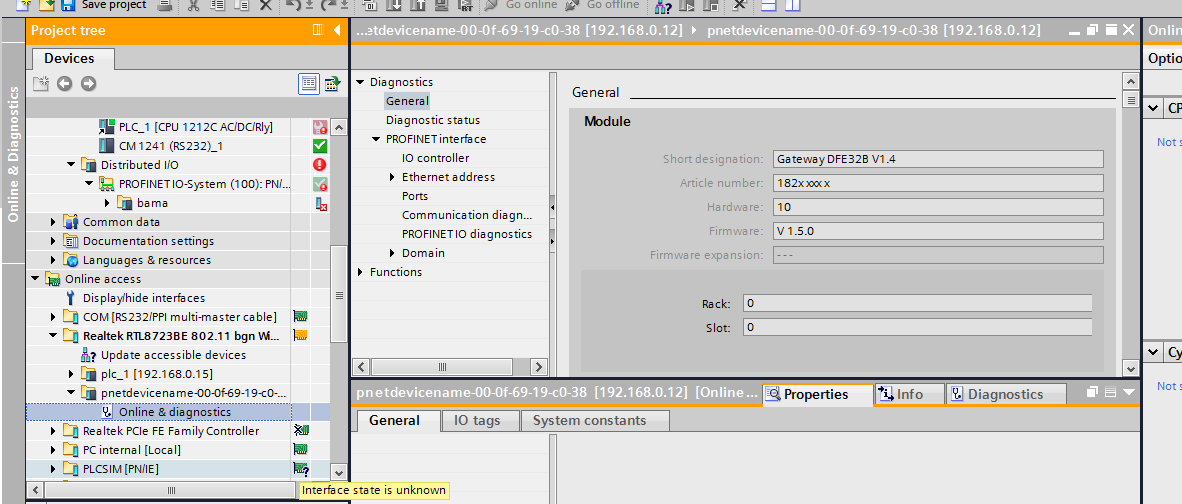Click the maintenance status icon beside PLC_1
This screenshot has width=1182, height=504.
click(x=320, y=127)
